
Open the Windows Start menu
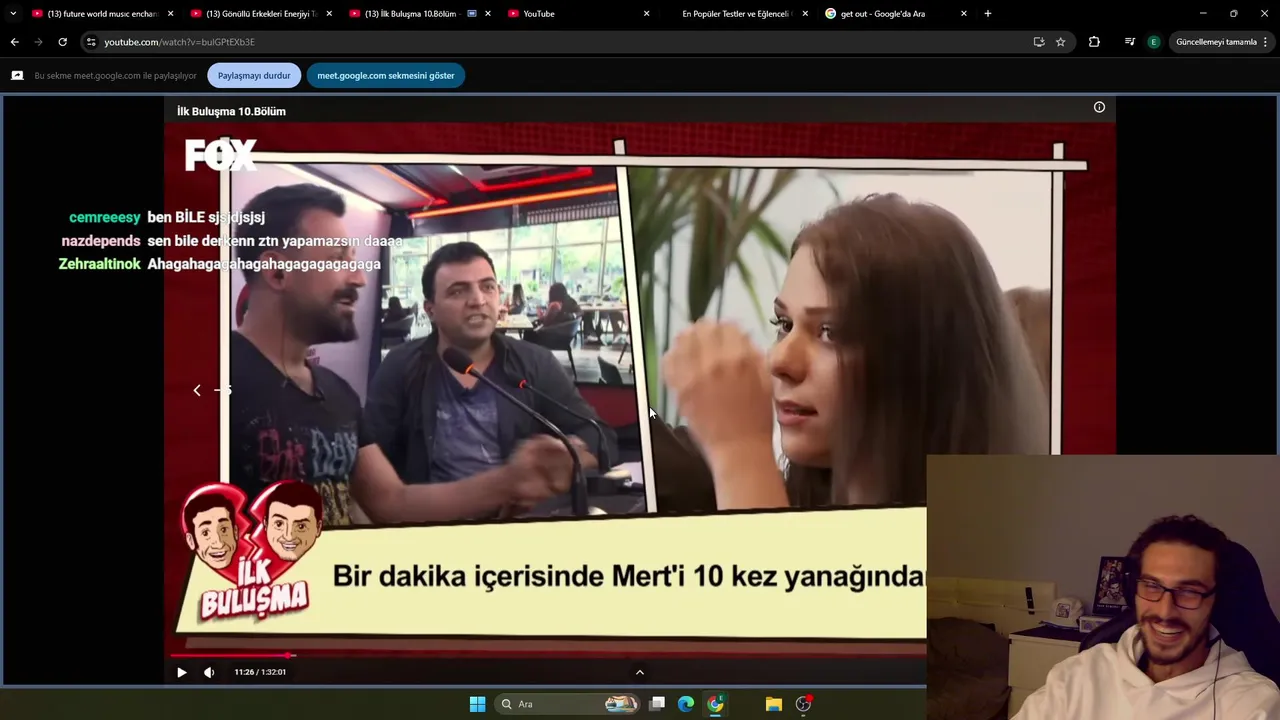[x=477, y=704]
